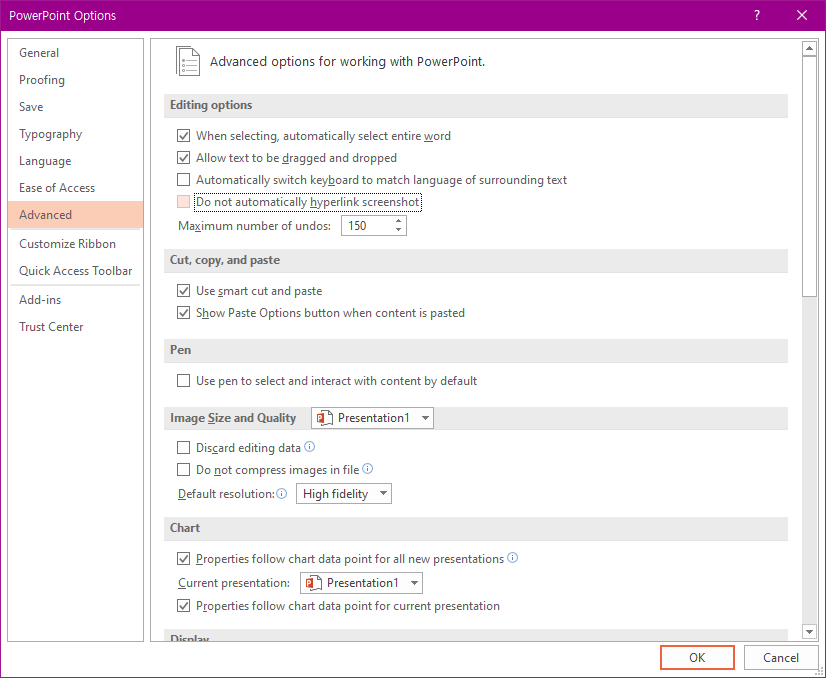
Task: Toggle chart properties for all new presentations
Action: (183, 559)
